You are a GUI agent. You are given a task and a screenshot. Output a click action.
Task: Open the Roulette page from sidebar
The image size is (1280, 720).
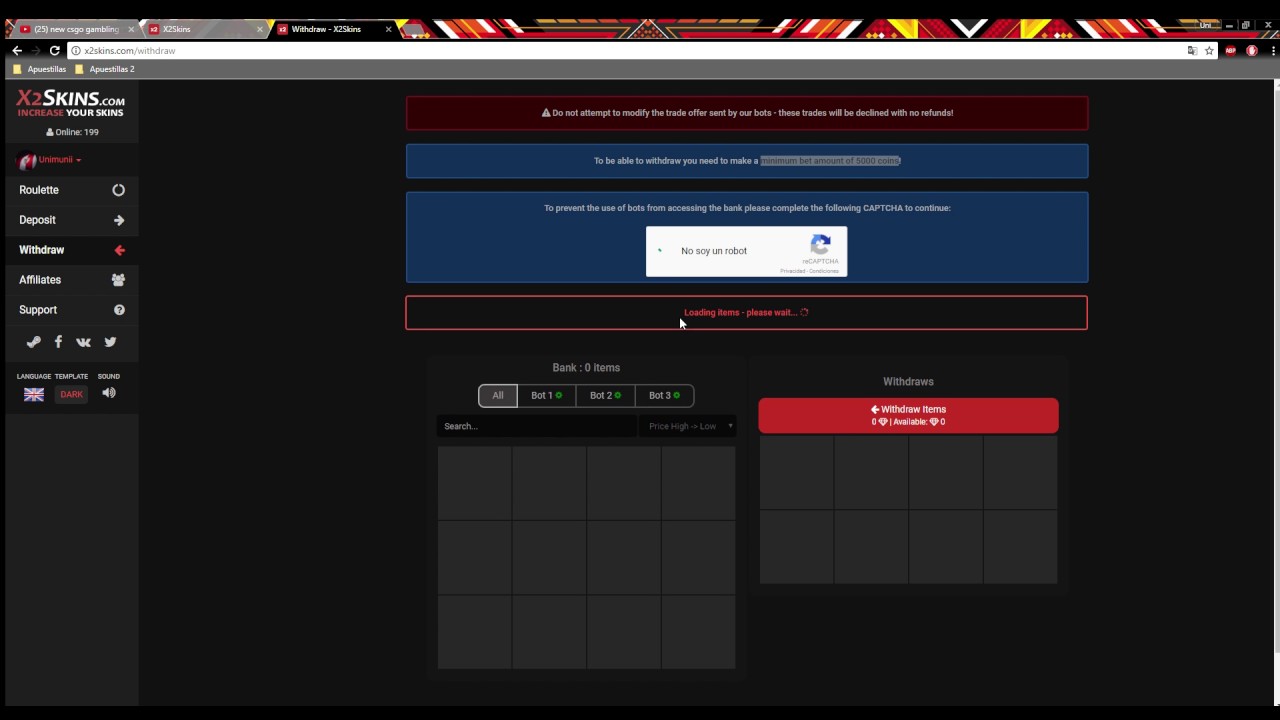tap(72, 190)
